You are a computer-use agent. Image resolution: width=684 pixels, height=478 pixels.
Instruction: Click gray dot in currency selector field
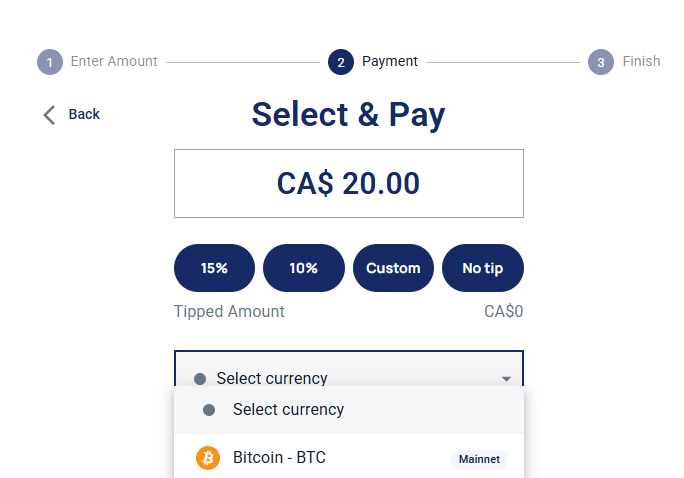(200, 379)
